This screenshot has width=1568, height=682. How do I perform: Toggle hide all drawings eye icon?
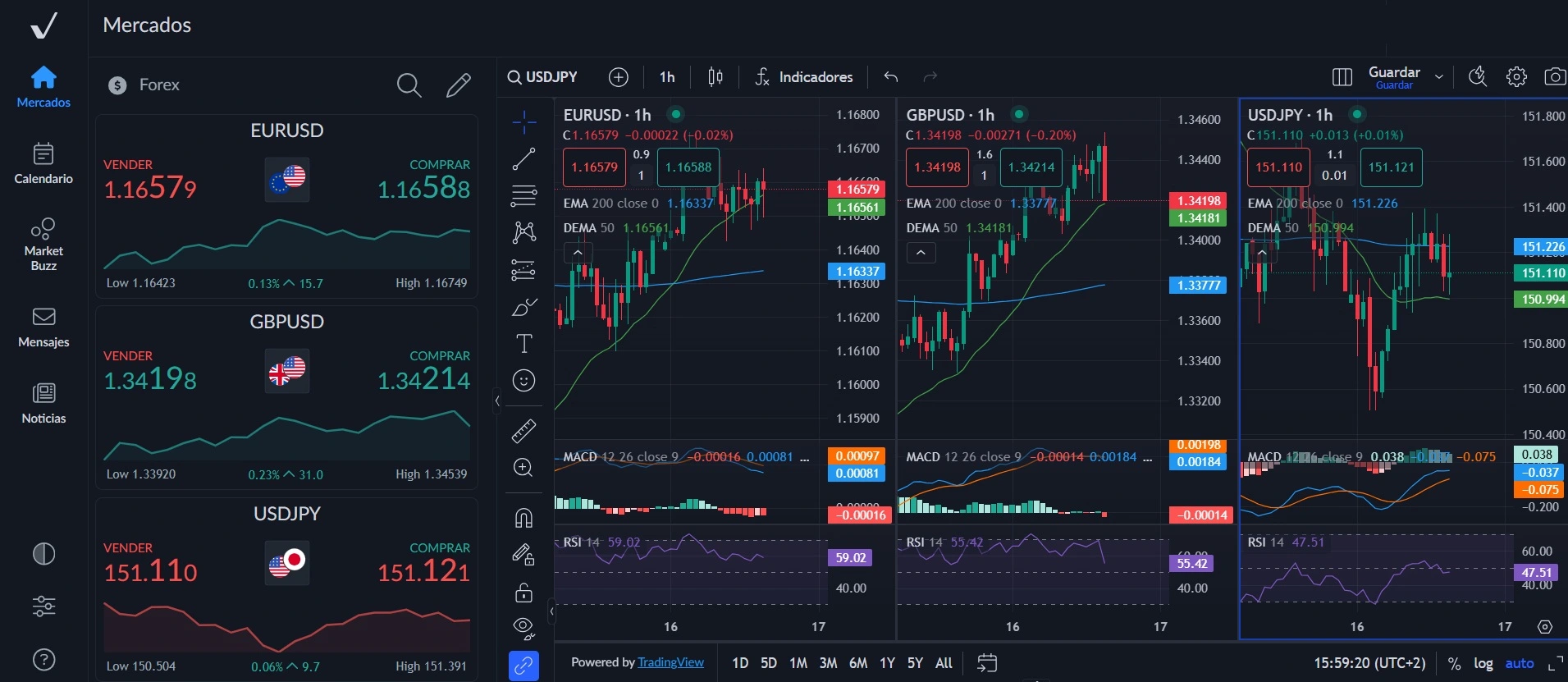click(x=523, y=628)
